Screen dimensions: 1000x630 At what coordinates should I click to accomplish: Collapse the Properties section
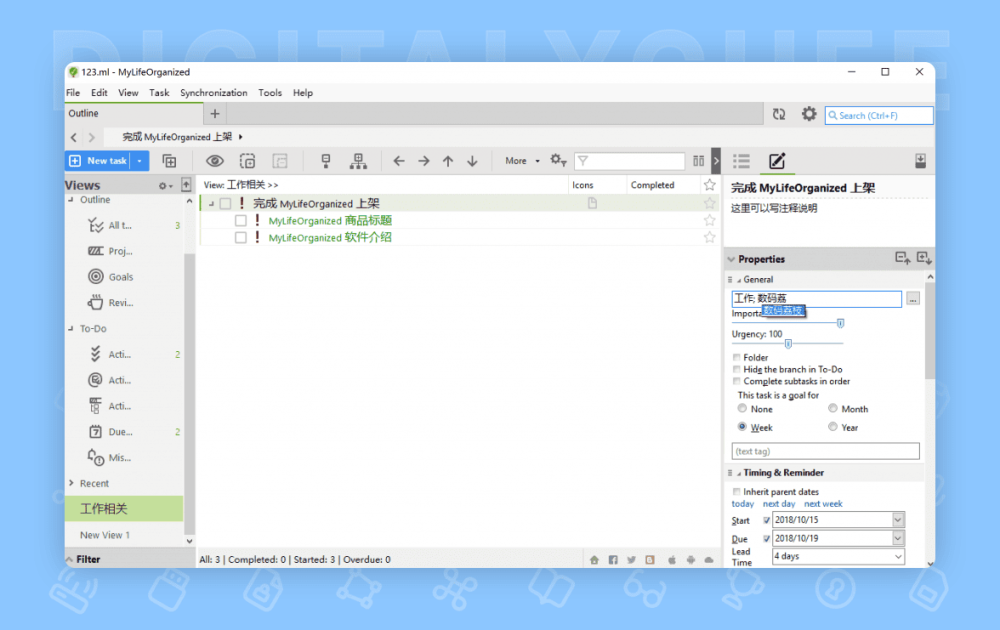tap(732, 260)
